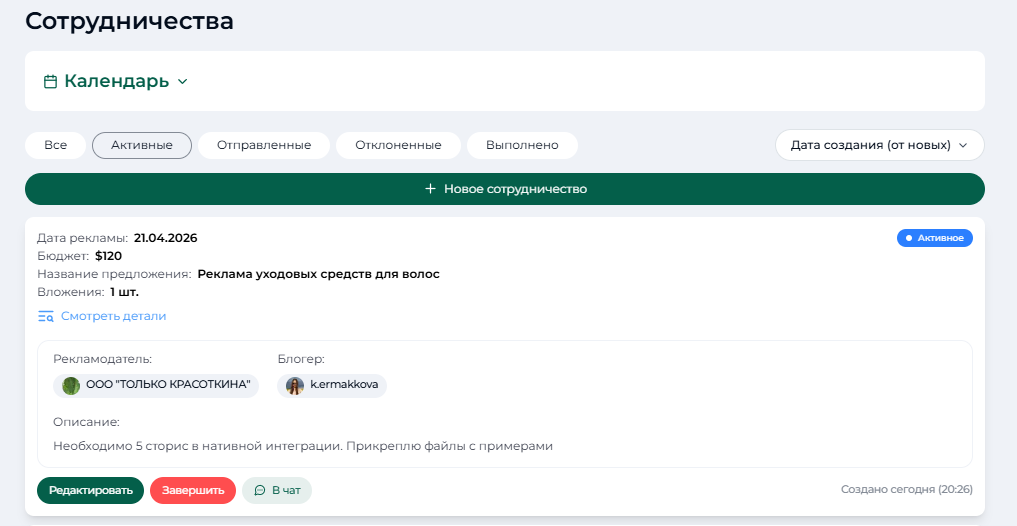
Task: Open advertiser ООО "ТОЛЬКО КРАСОТКИНА" chip
Action: coord(156,385)
